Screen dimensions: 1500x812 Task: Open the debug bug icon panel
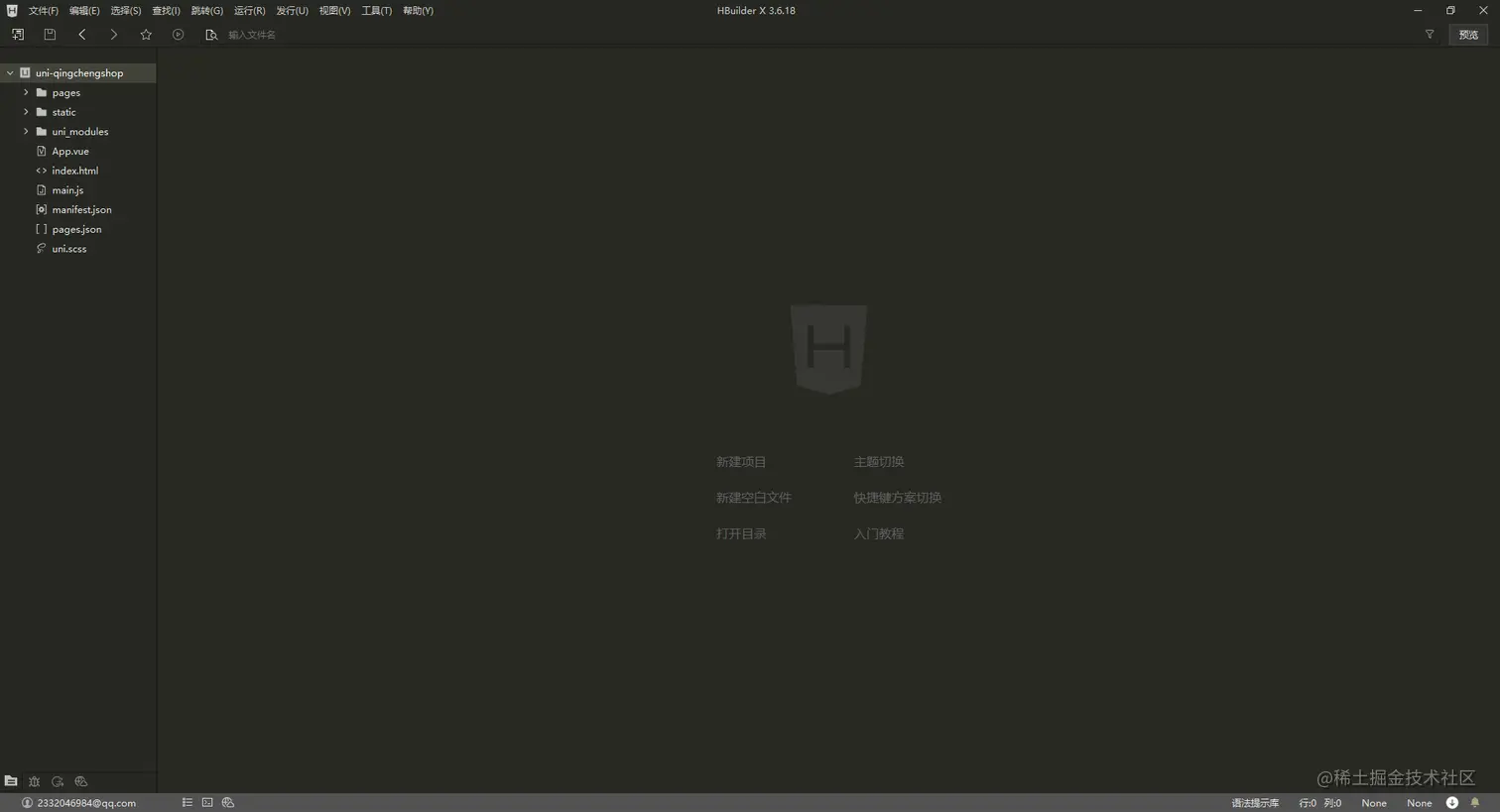click(34, 781)
